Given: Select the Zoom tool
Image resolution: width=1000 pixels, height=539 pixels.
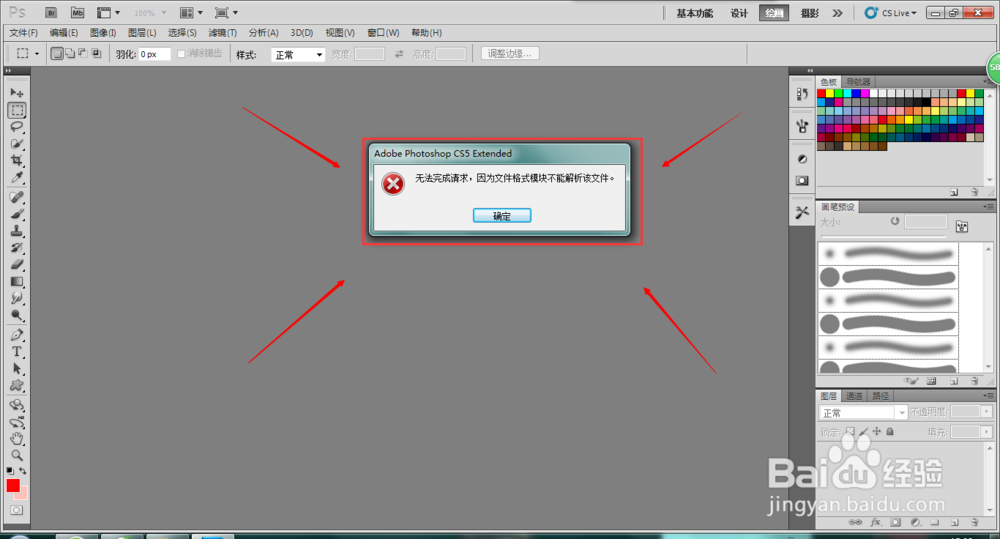Looking at the screenshot, I should click(17, 455).
